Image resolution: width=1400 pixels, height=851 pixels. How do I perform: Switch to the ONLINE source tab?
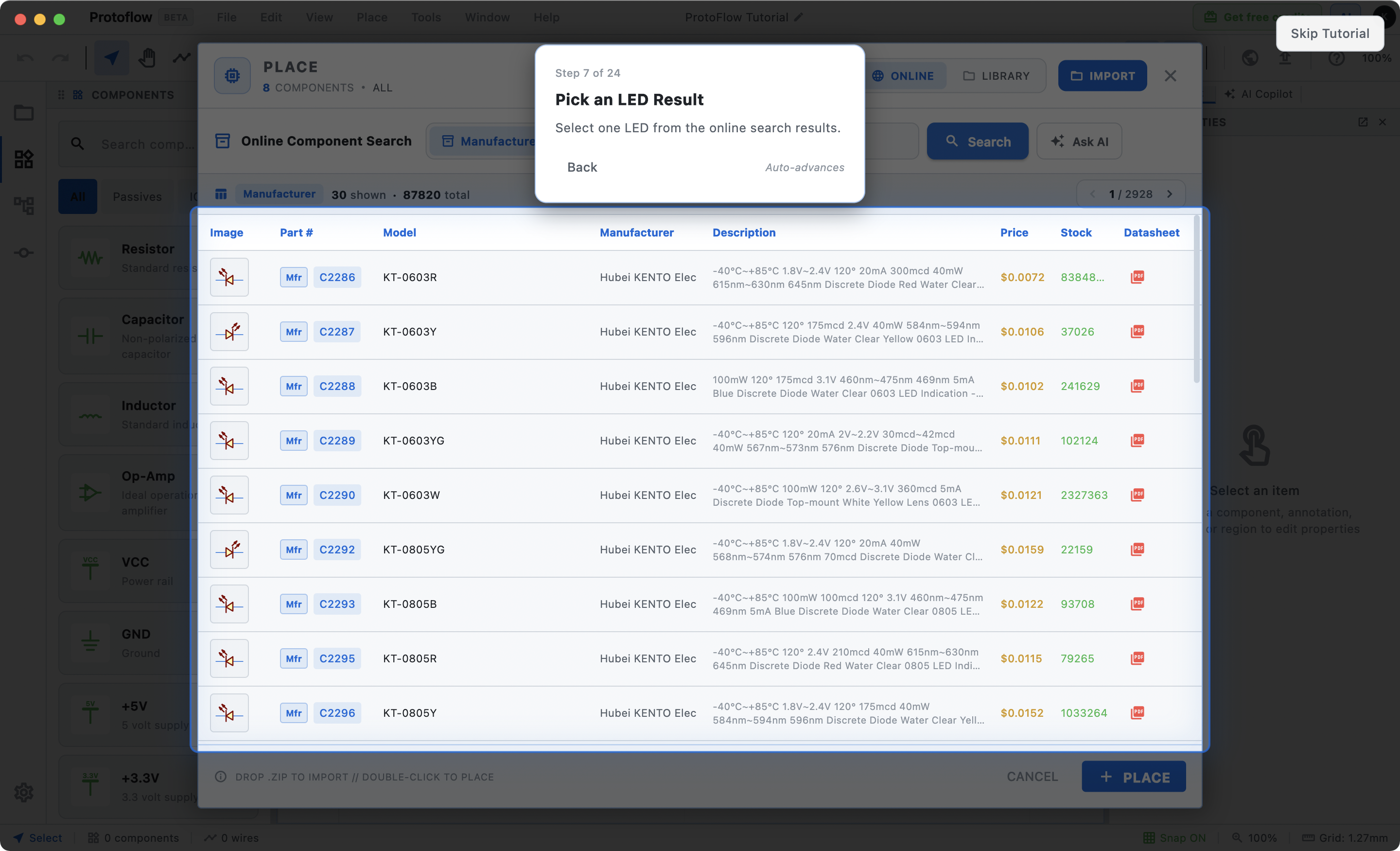click(904, 75)
